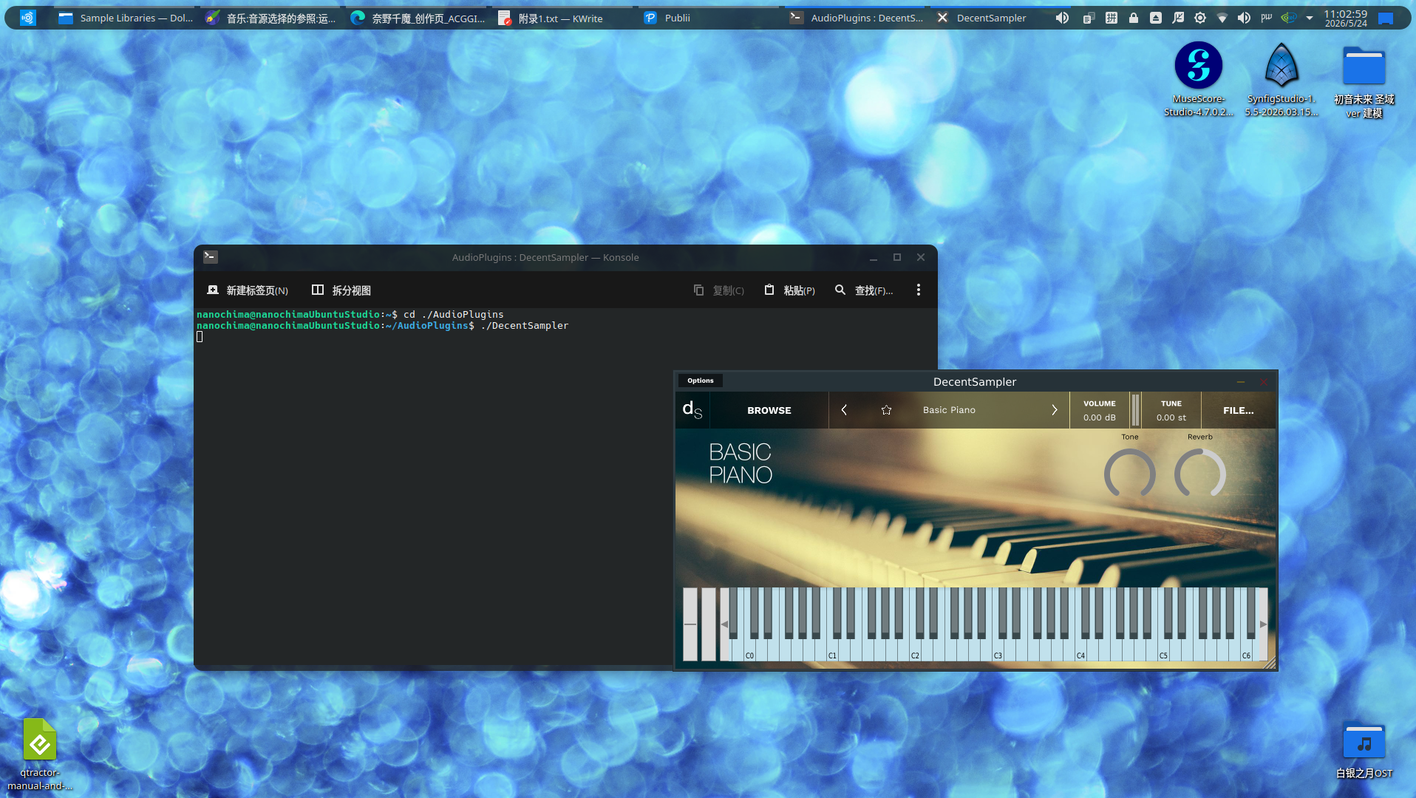Click the clock in the top panel
This screenshot has width=1416, height=798.
click(x=1345, y=18)
